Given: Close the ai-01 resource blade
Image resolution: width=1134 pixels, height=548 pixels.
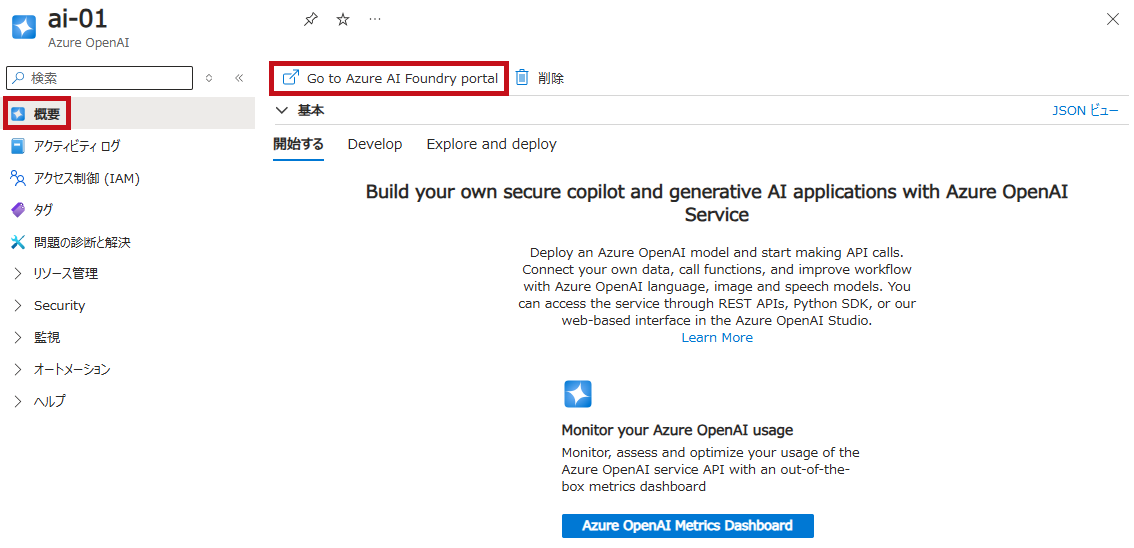Looking at the screenshot, I should (1113, 20).
